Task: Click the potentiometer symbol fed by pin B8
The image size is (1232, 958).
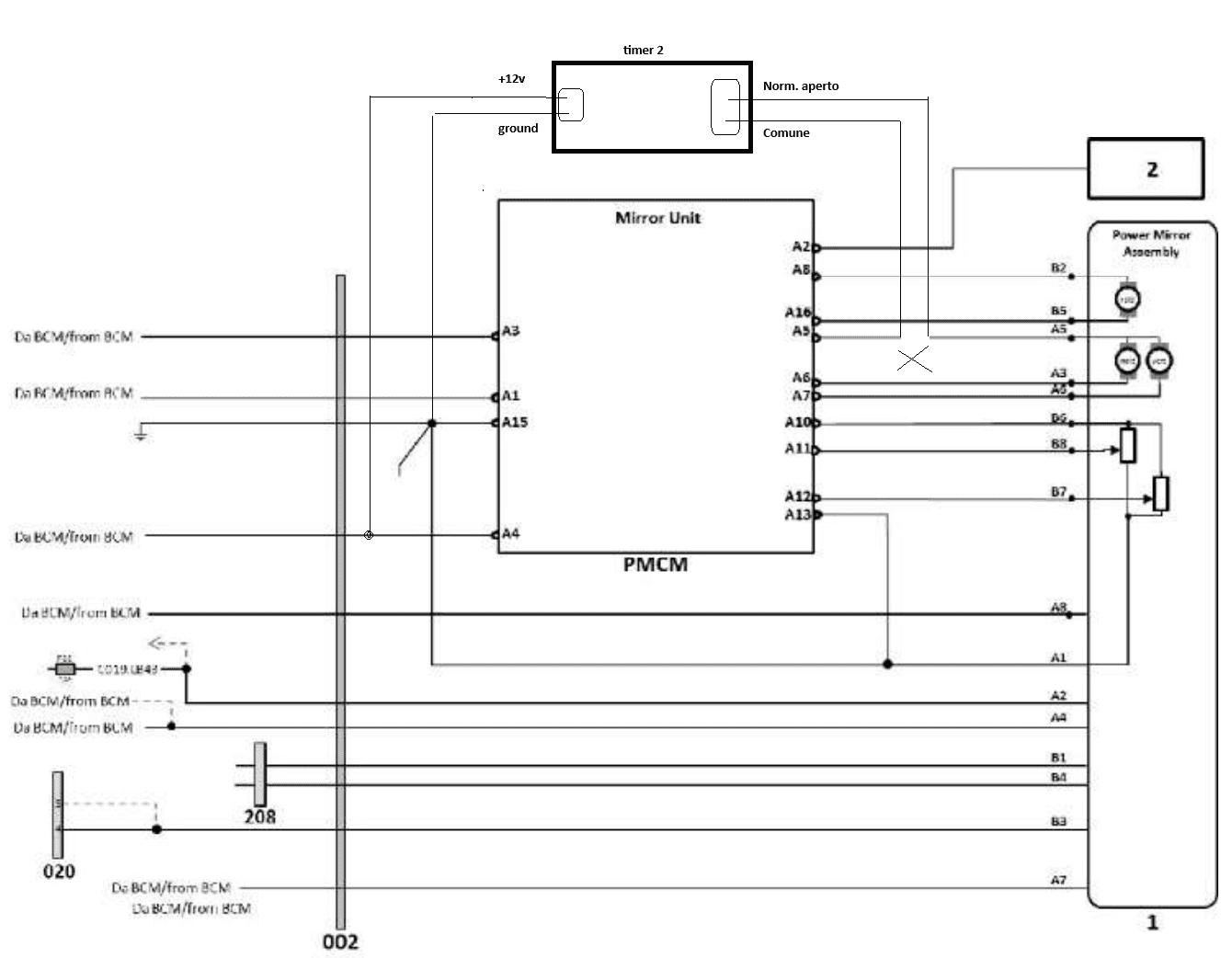Action: point(1128,446)
